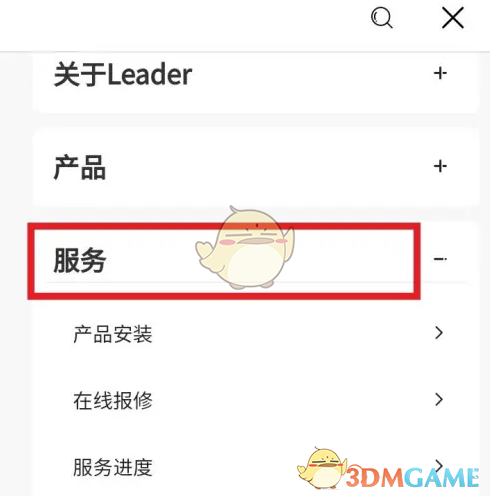Open 在线报修 arrow chevron
Viewport: 490px width, 496px height.
(x=439, y=399)
